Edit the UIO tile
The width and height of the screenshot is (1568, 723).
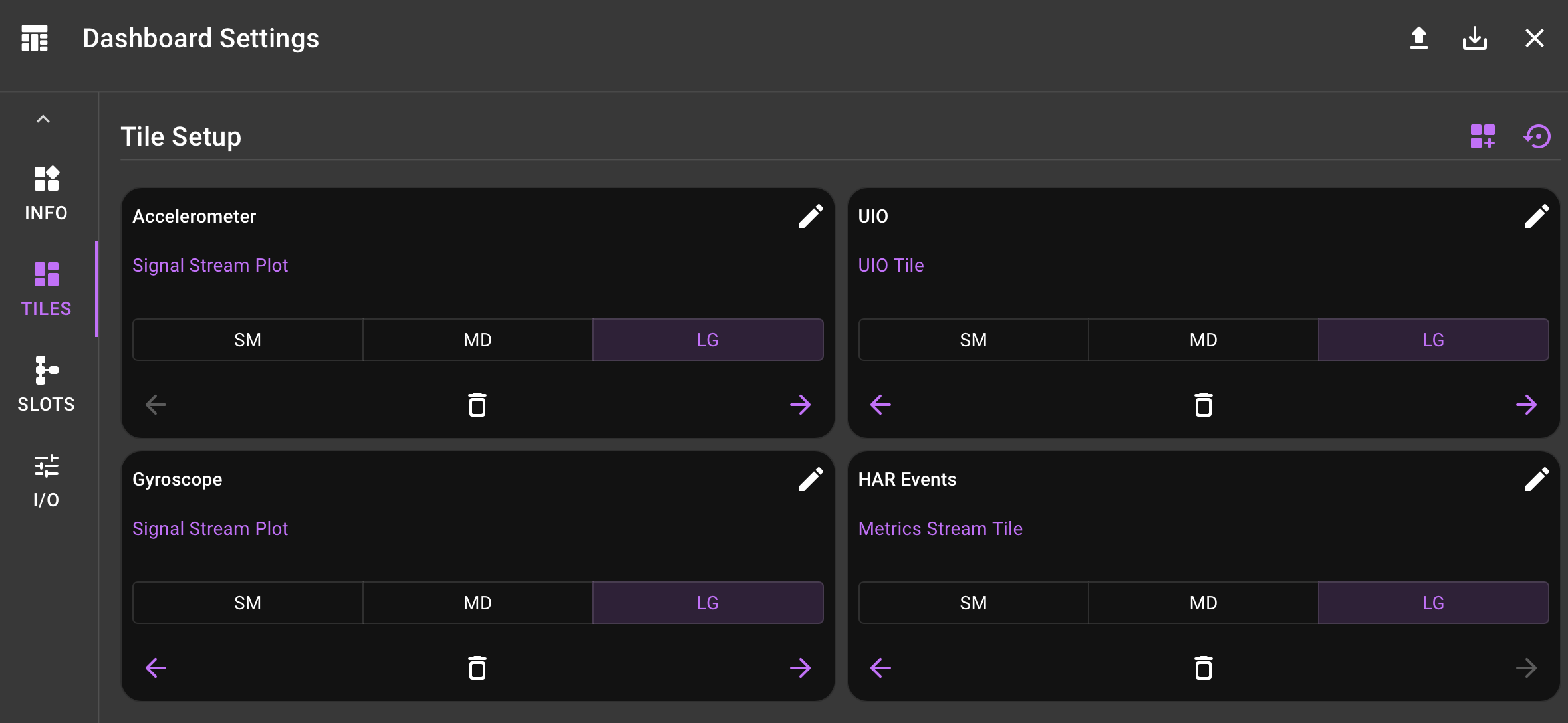pyautogui.click(x=1537, y=216)
